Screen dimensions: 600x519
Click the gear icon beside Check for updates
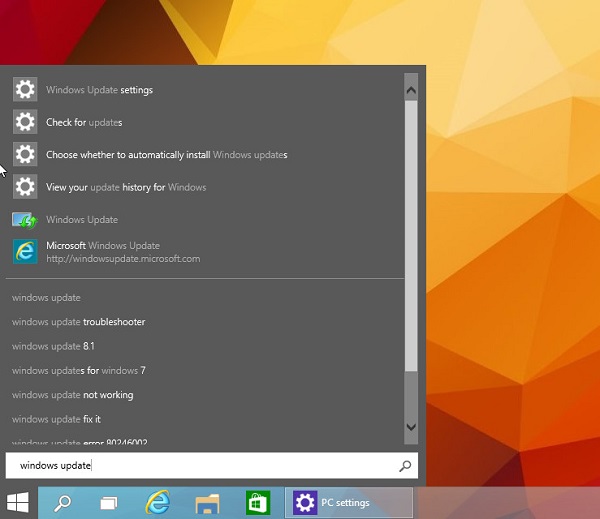coord(25,122)
